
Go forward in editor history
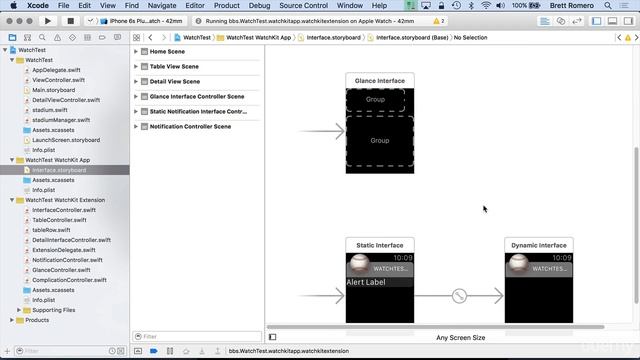pos(164,38)
